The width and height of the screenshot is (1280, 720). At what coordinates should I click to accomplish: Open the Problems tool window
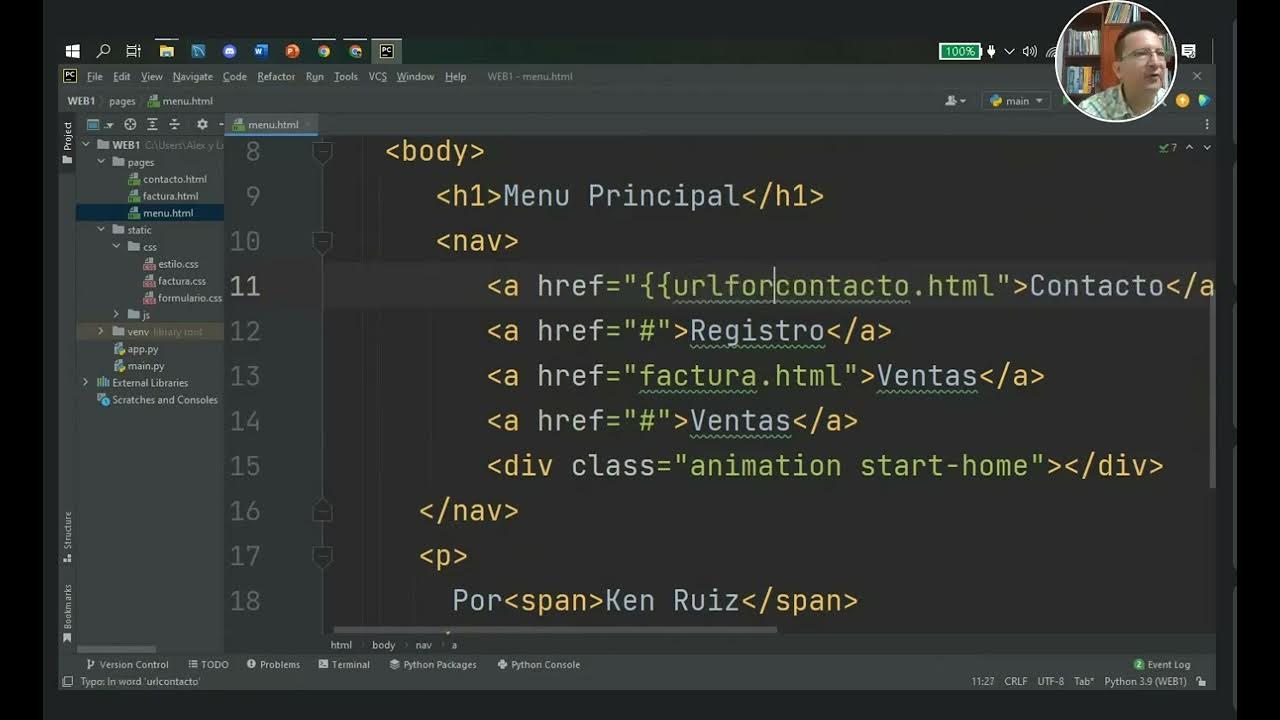[273, 665]
